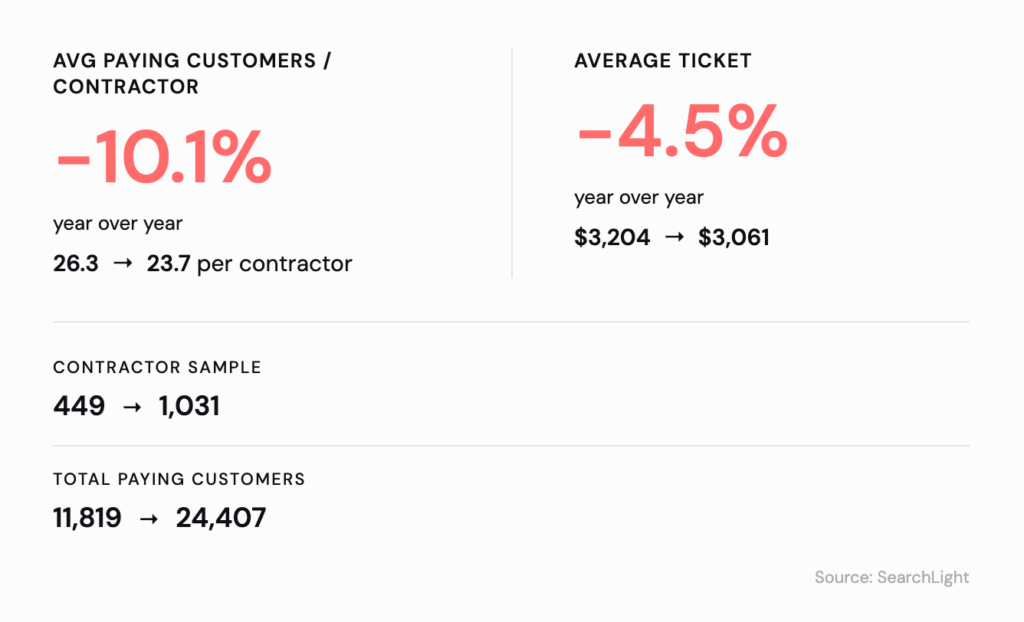Screen dimensions: 1024x622
Task: Click the 24,407 total customers value
Action: pos(221,518)
